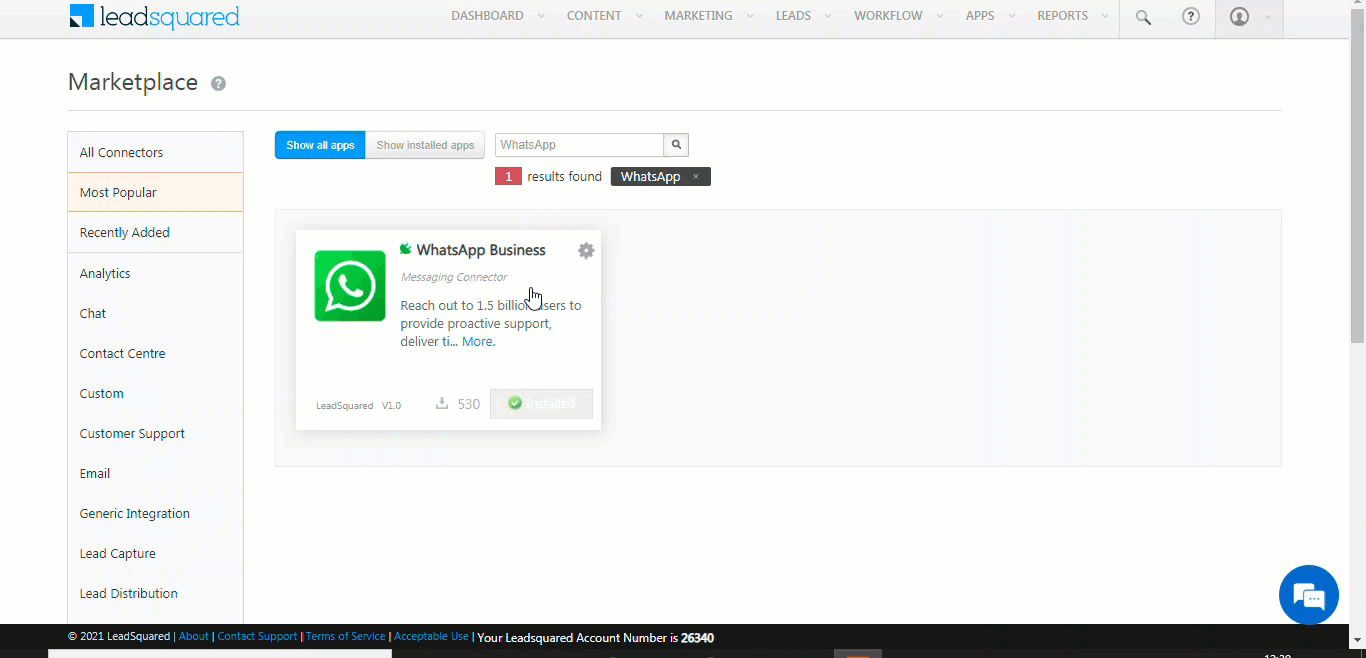Open the DASHBOARD menu
The height and width of the screenshot is (658, 1366).
pyautogui.click(x=487, y=16)
